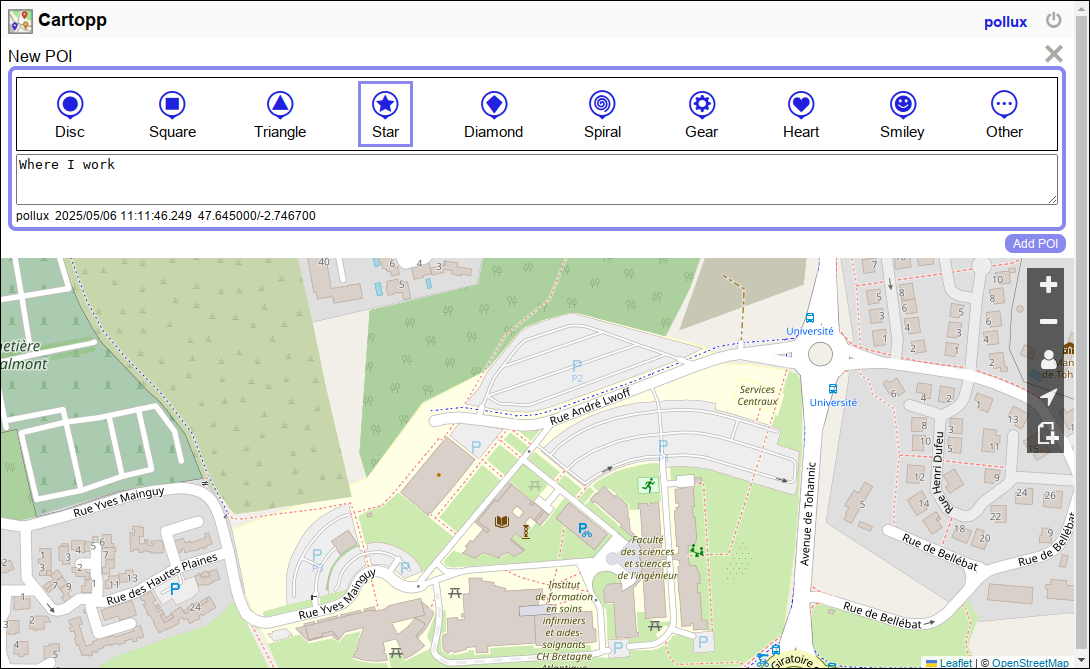Click the add document map control
1090x669 pixels.
pyautogui.click(x=1048, y=434)
